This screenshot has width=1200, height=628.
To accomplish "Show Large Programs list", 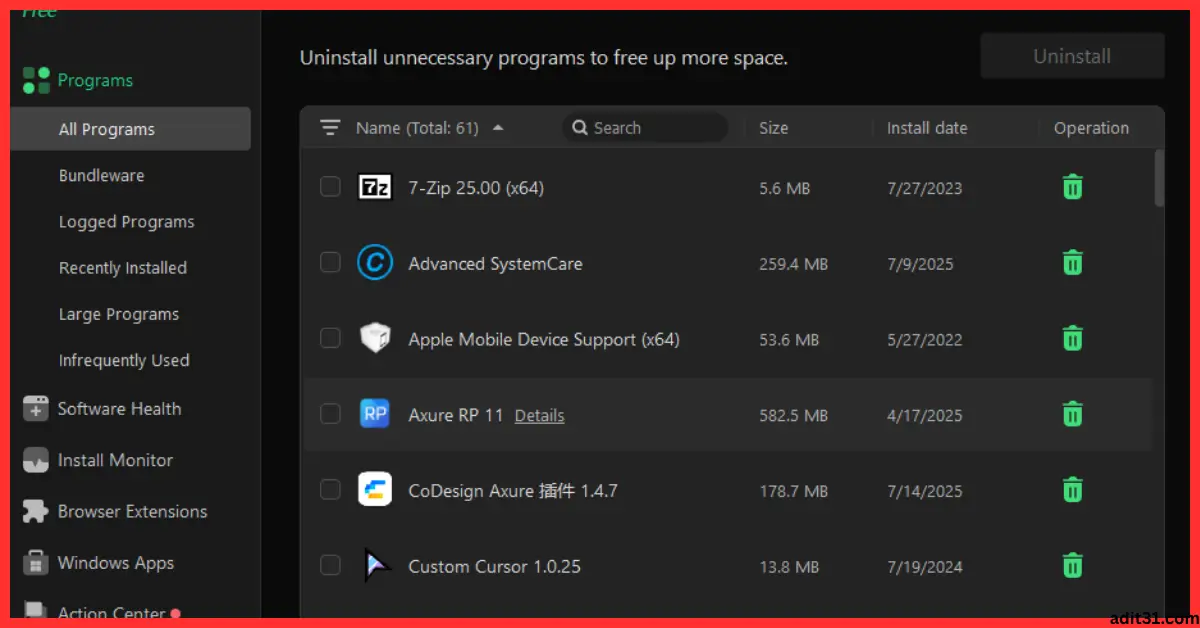I will [118, 314].
